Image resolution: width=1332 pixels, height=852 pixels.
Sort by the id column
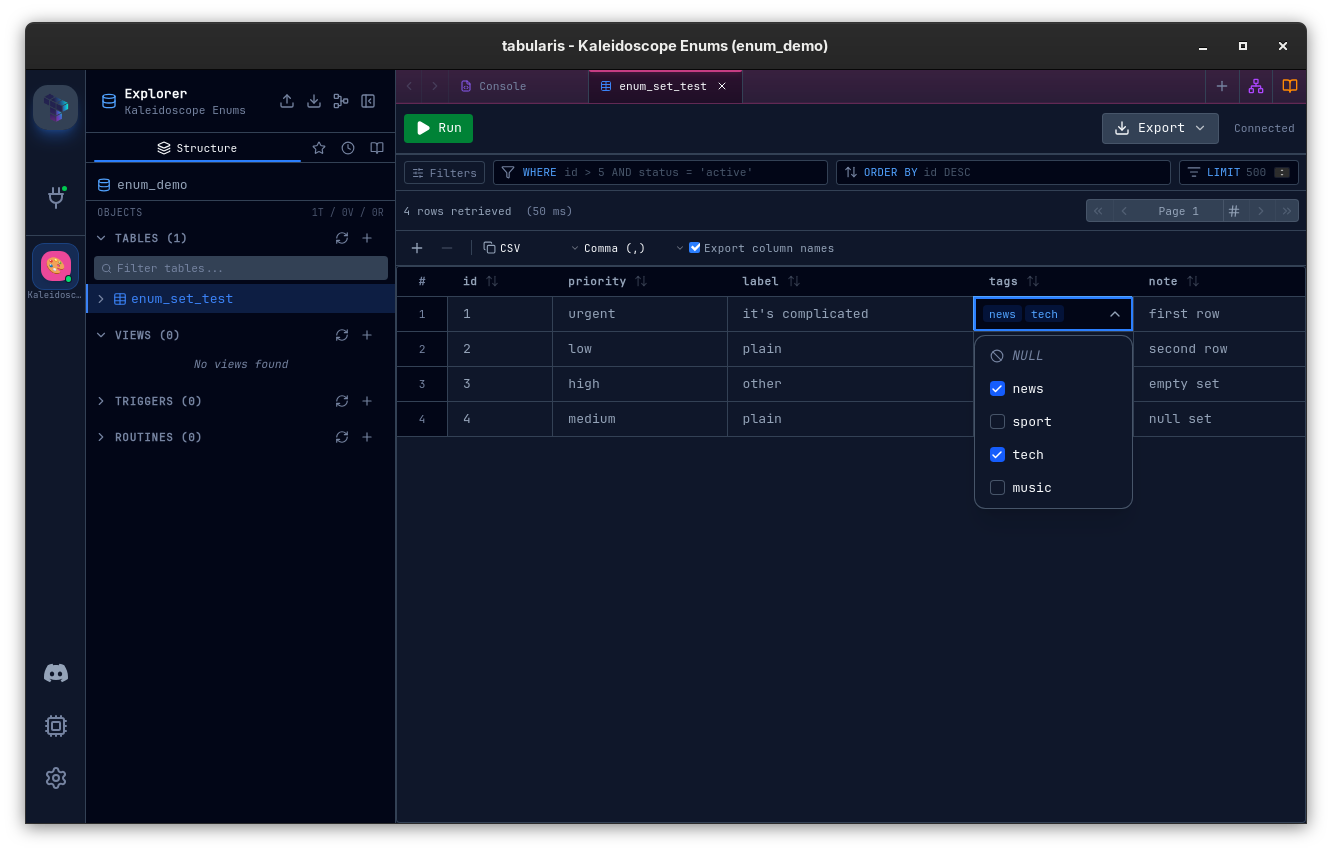click(x=492, y=282)
